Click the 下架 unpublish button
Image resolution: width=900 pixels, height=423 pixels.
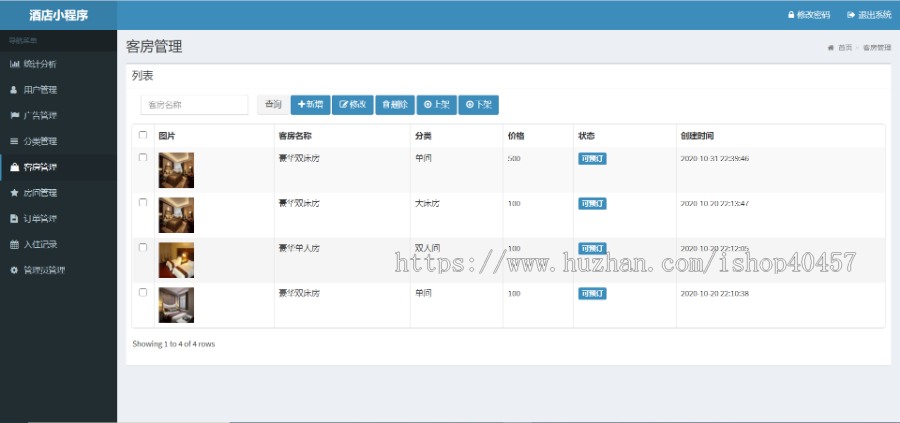[478, 104]
